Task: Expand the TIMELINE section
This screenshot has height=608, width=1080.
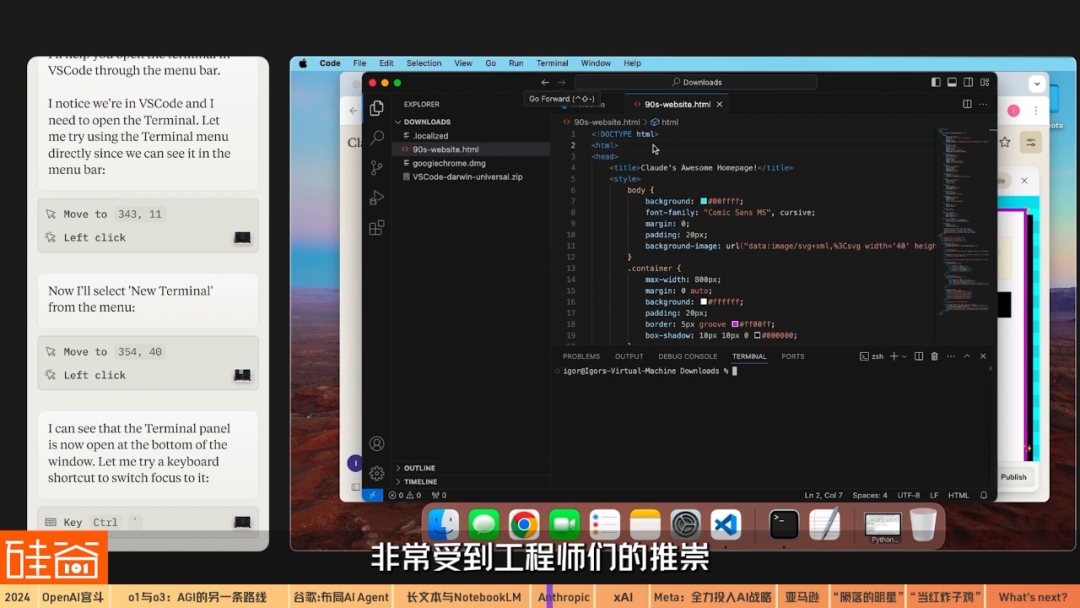Action: pos(420,481)
